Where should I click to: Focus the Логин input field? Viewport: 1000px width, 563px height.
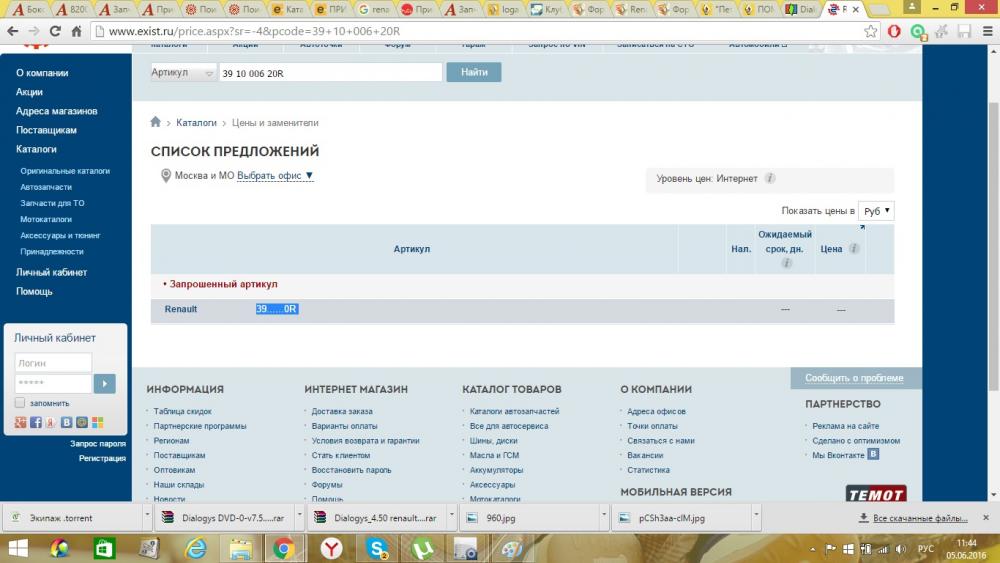tap(53, 363)
